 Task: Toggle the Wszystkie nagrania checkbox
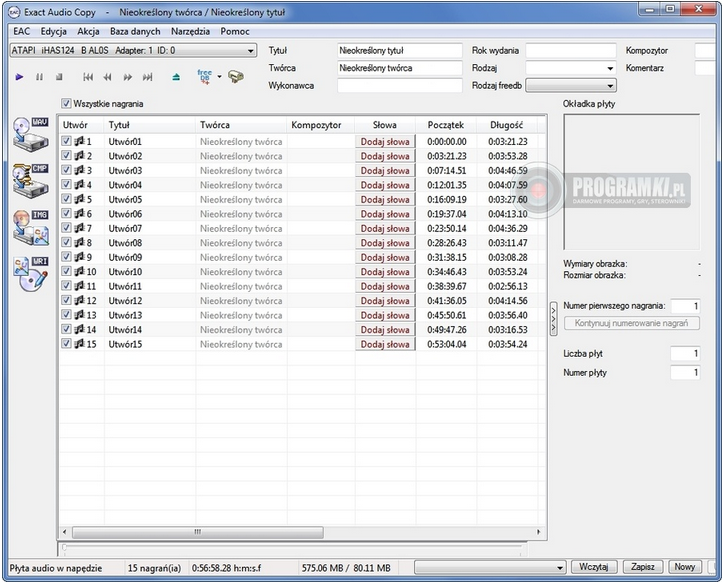coord(66,104)
